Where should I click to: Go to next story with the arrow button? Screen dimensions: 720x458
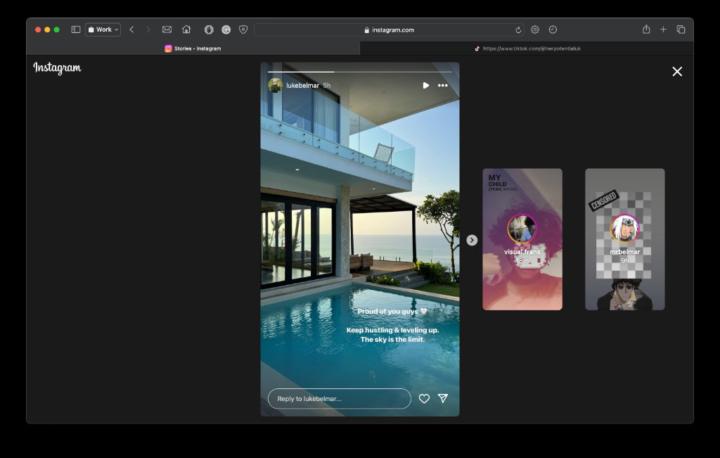pos(472,240)
